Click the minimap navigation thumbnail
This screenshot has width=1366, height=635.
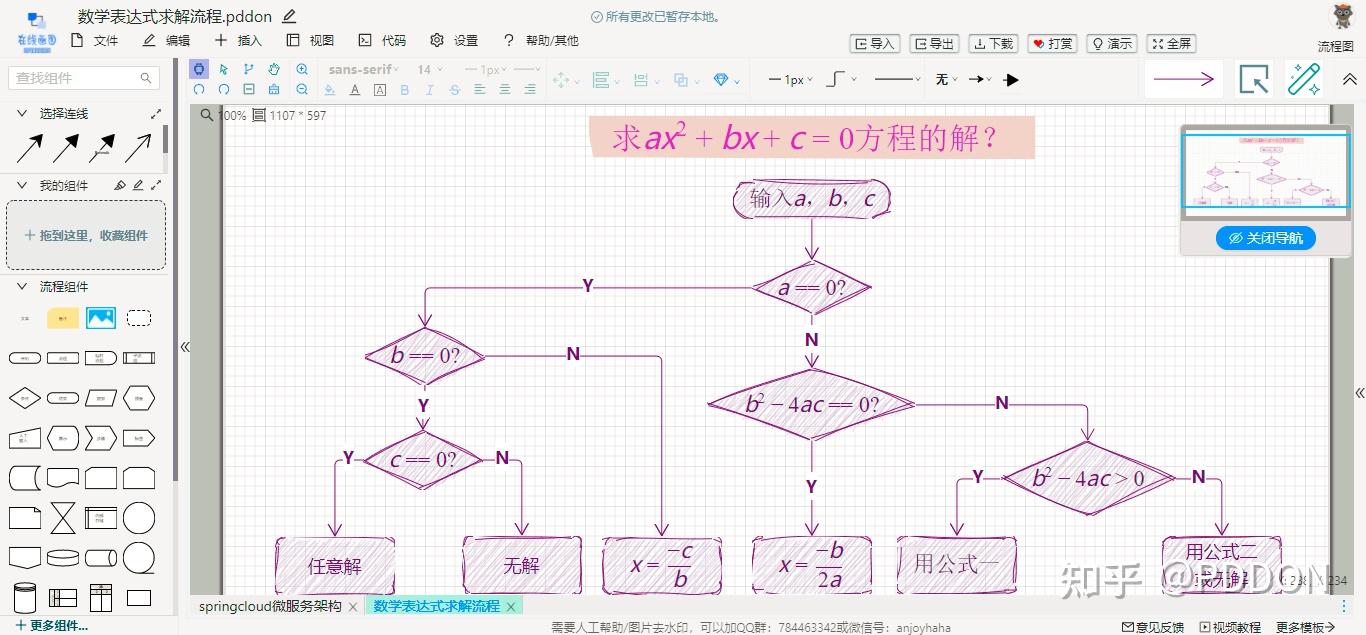tap(1266, 172)
